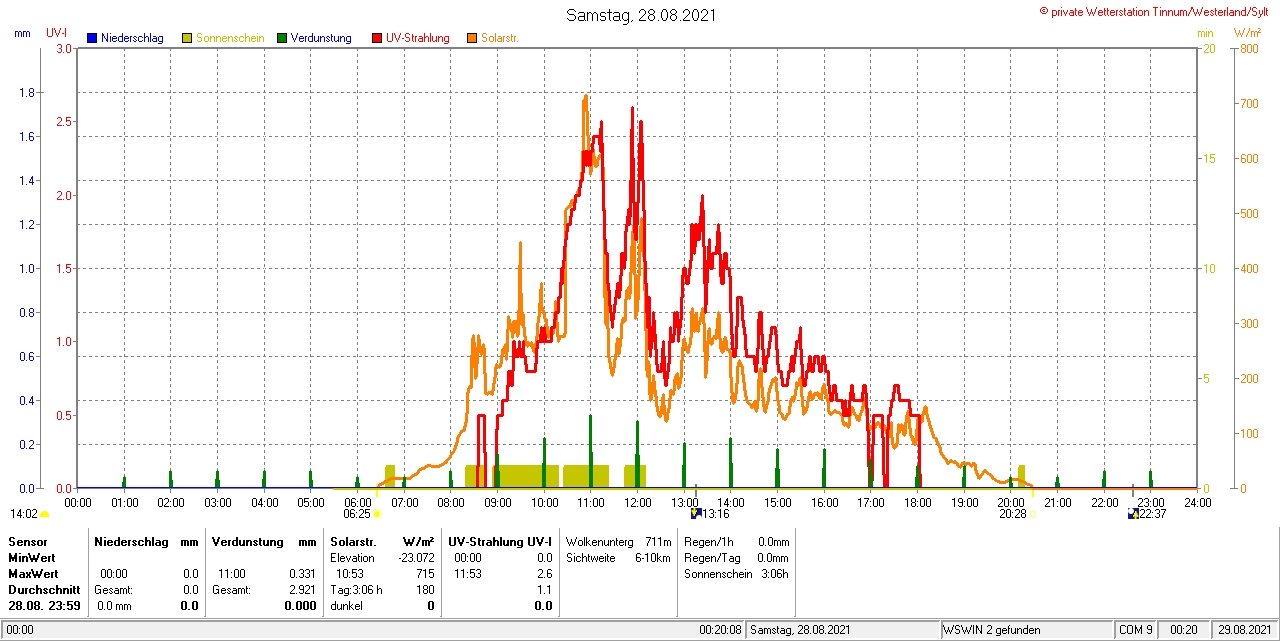
Task: Click the Sonnenschein 3:06h entry
Action: tap(736, 574)
